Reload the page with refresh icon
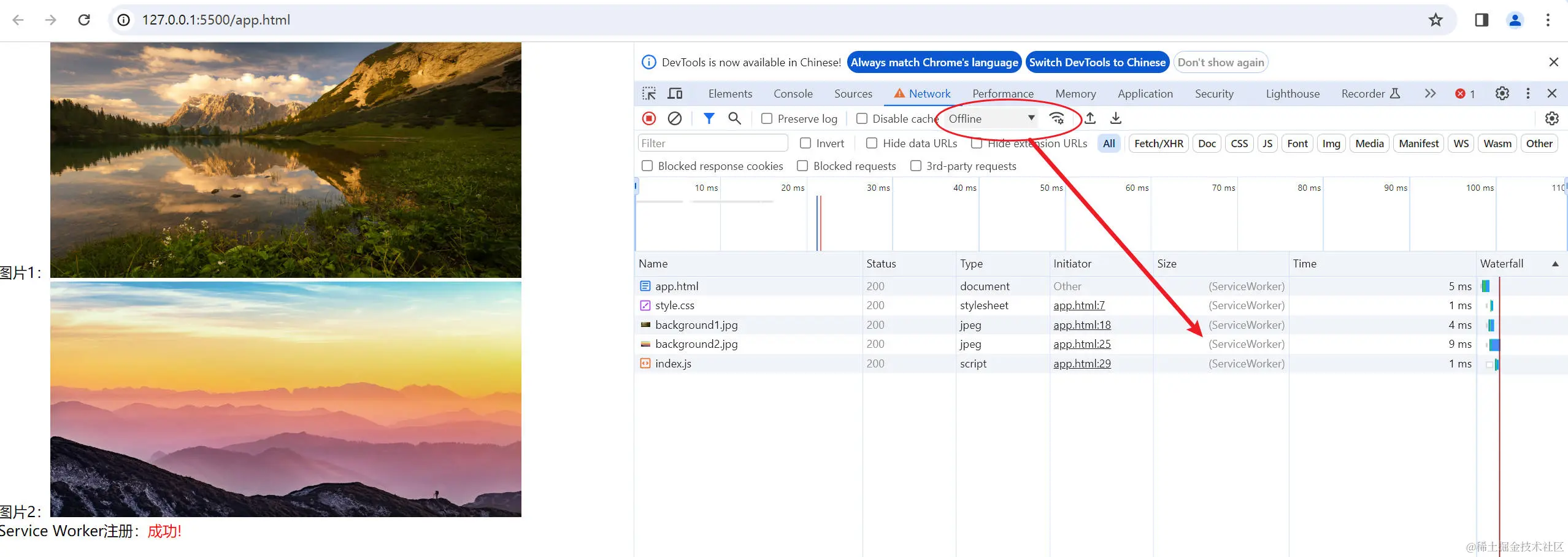 coord(84,20)
